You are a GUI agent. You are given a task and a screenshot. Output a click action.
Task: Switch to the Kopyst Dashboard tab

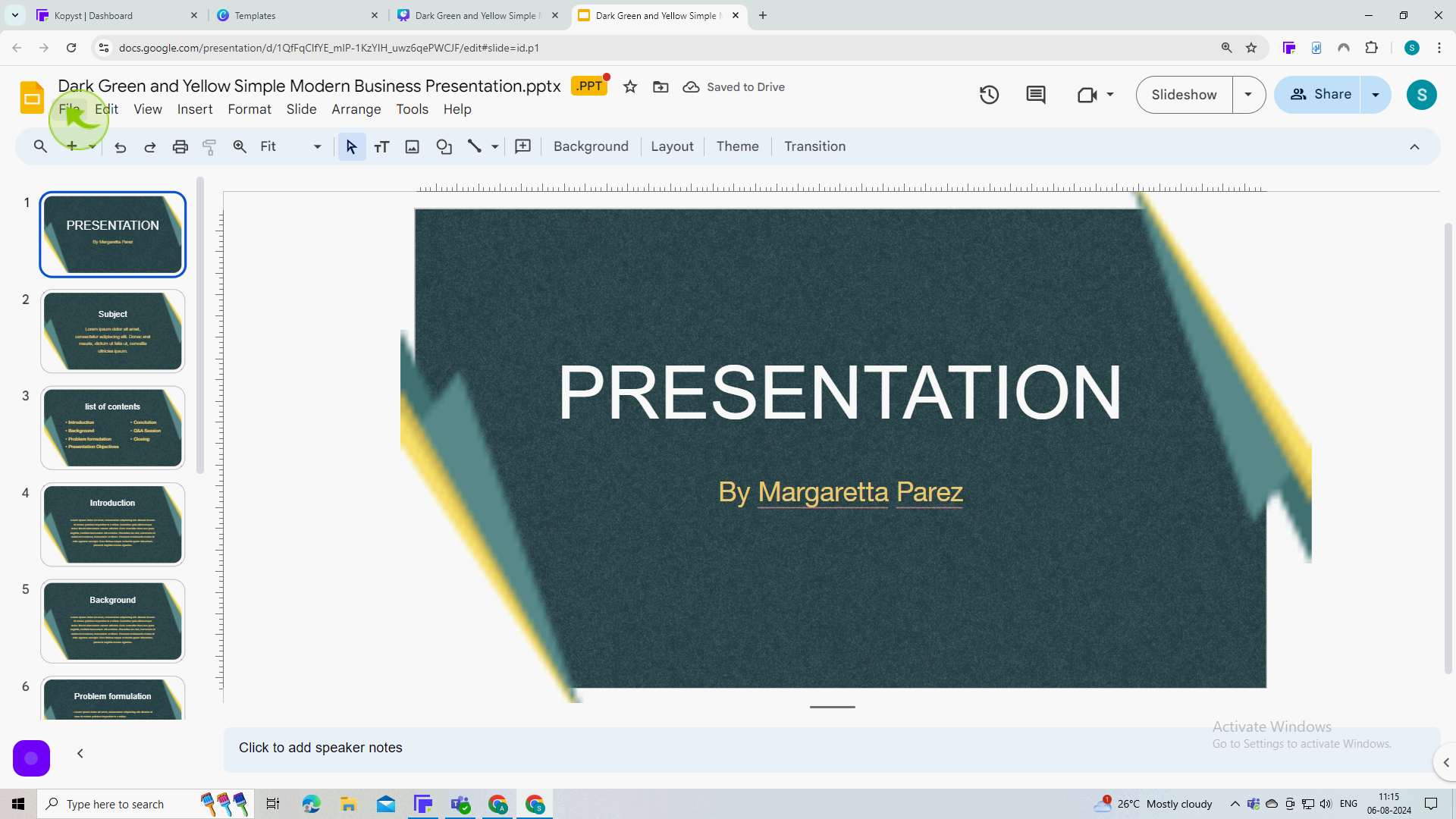coord(117,15)
